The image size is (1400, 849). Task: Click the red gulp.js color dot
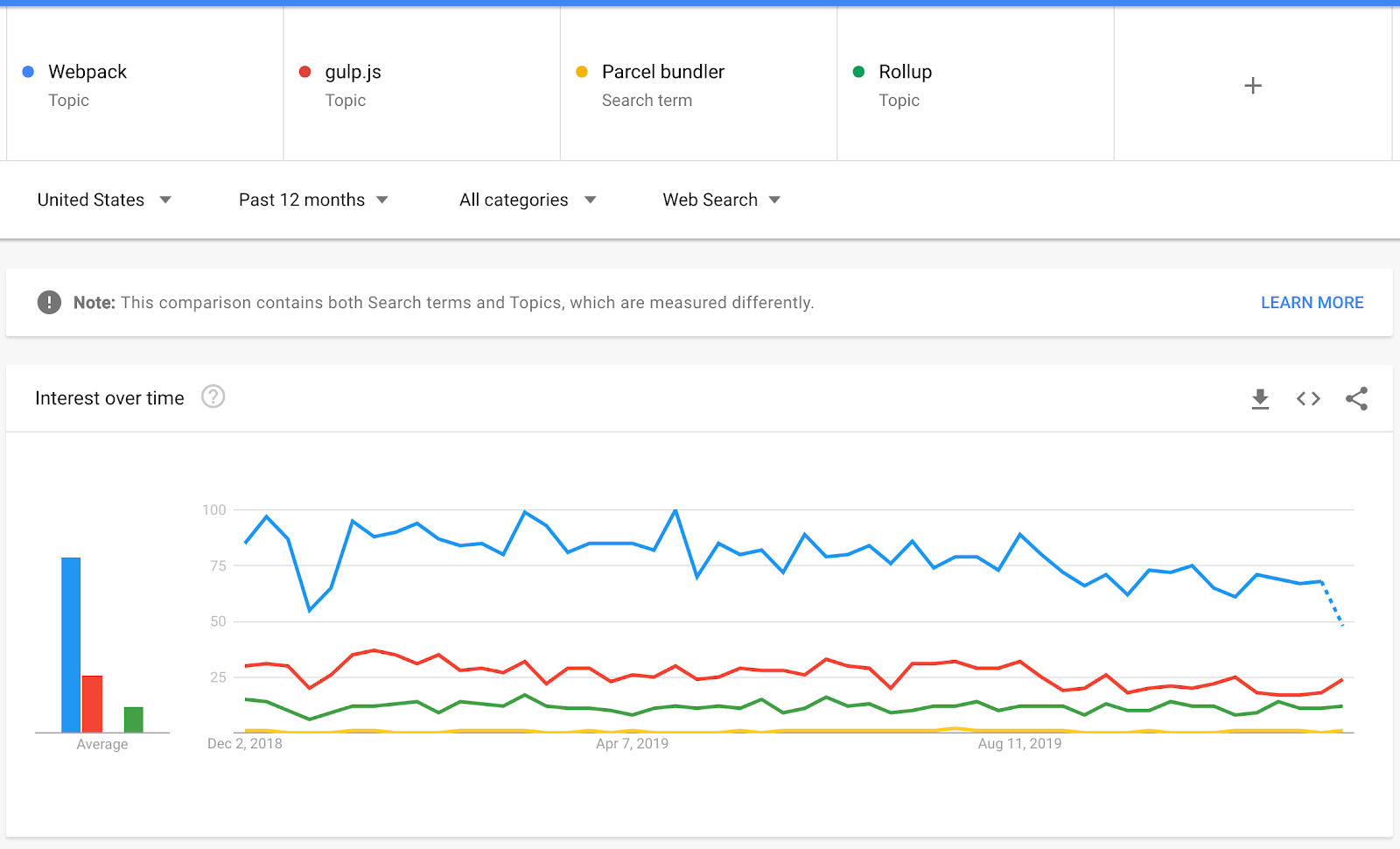[304, 71]
